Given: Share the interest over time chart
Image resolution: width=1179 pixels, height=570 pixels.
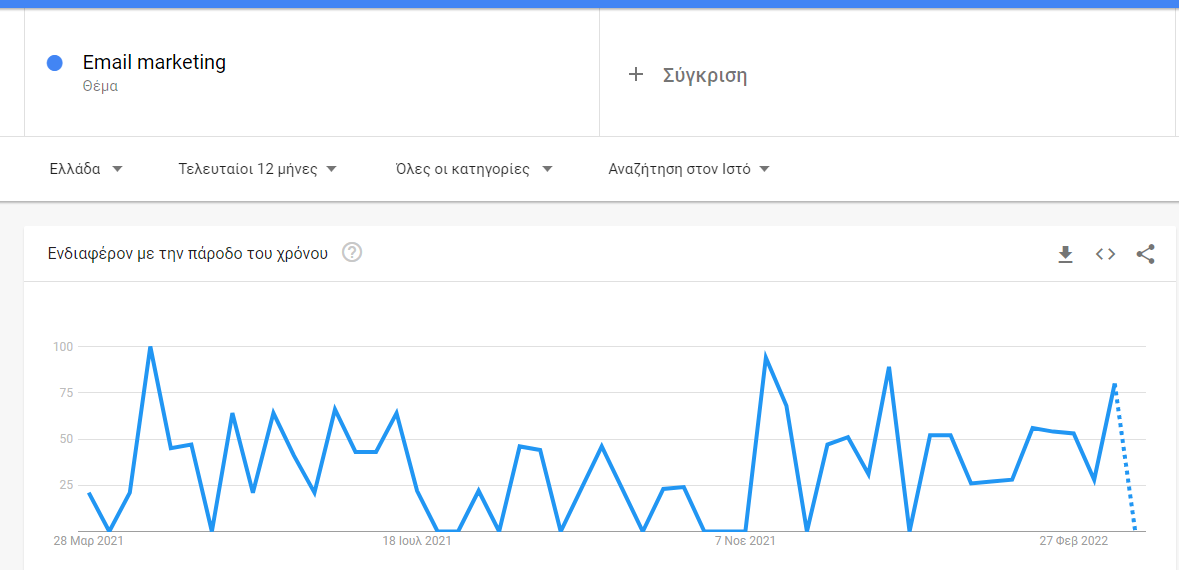Looking at the screenshot, I should (x=1146, y=254).
